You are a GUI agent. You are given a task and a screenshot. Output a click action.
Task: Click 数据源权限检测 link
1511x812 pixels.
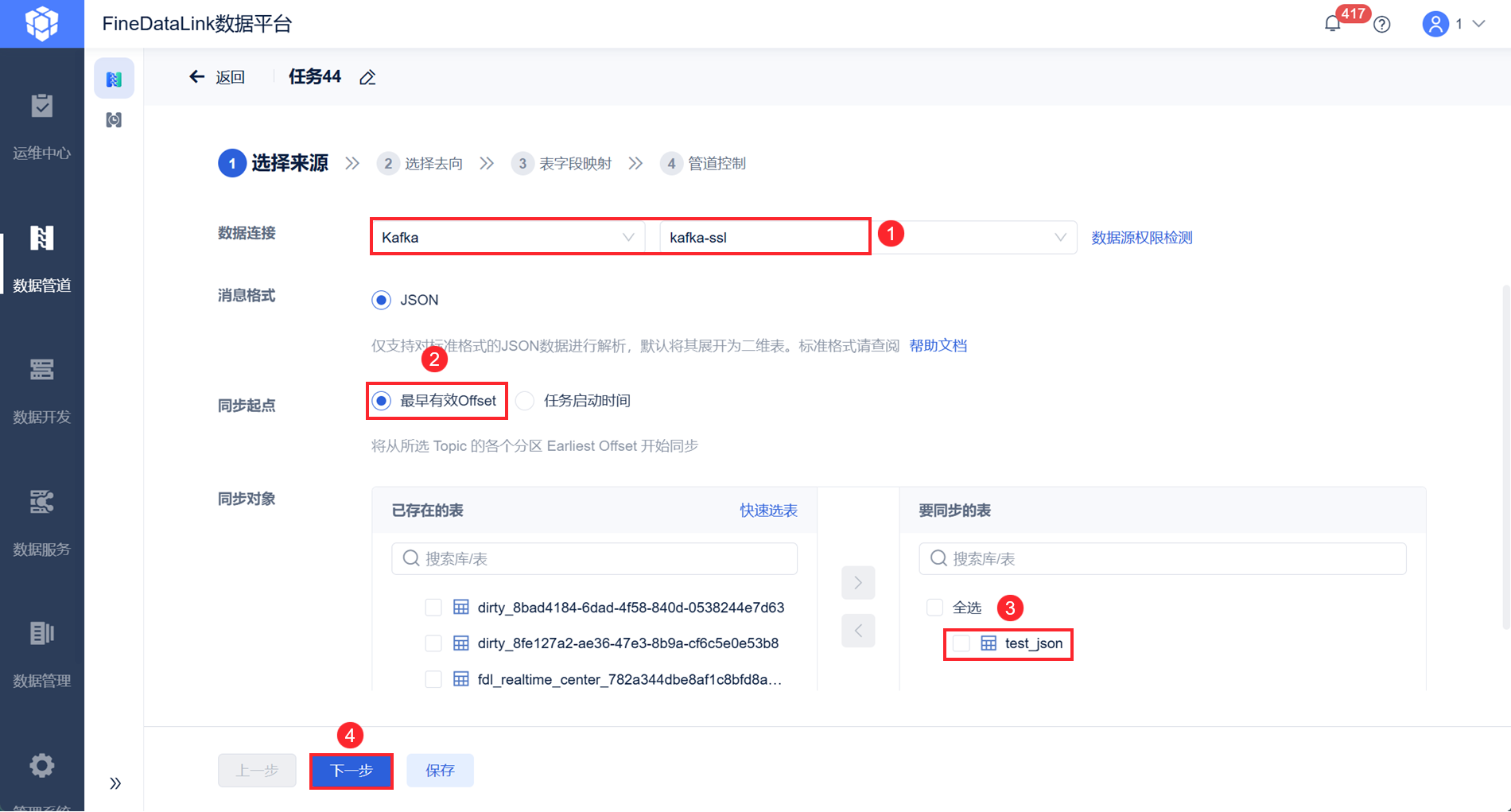point(1142,238)
